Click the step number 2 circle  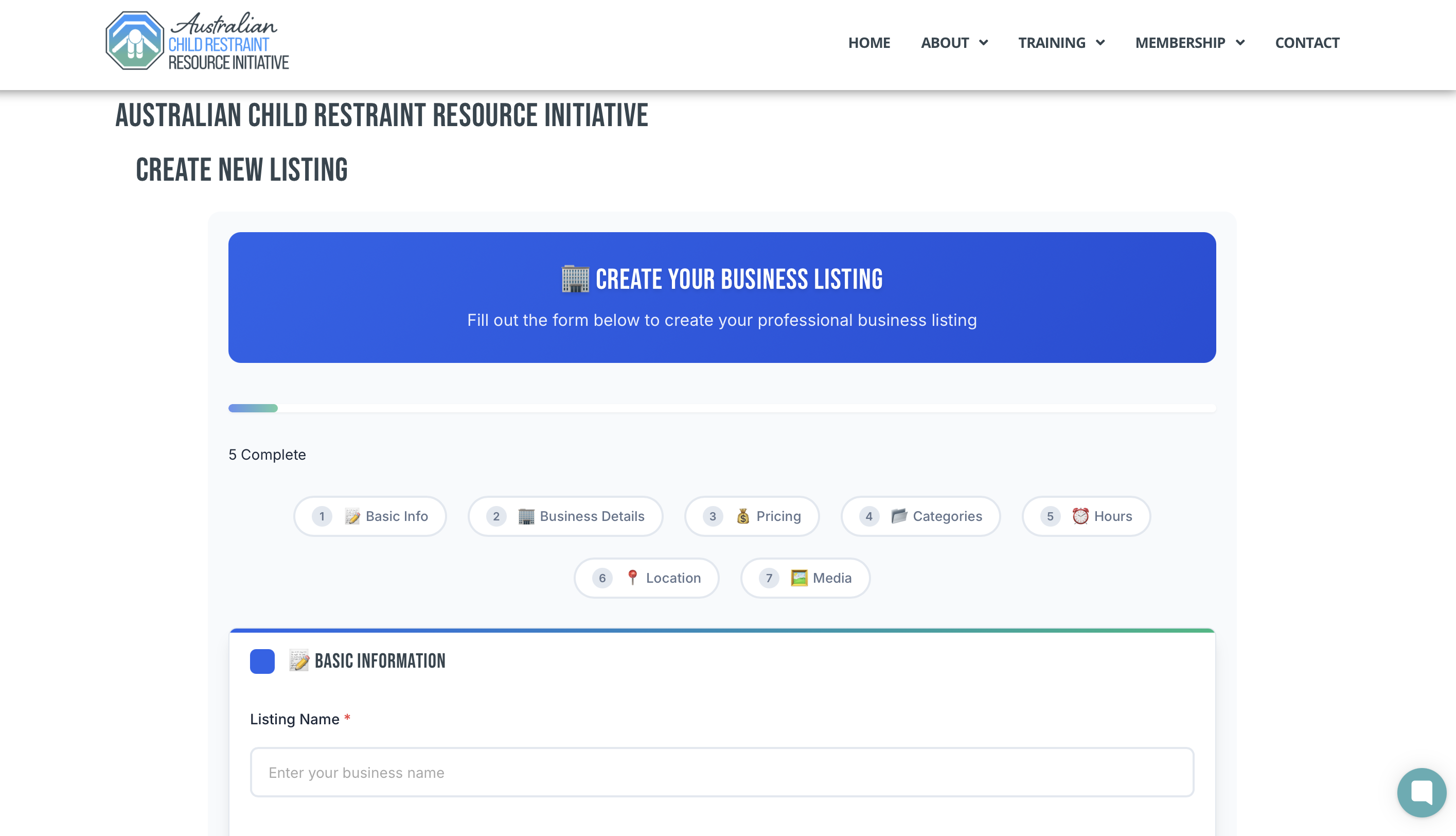496,516
